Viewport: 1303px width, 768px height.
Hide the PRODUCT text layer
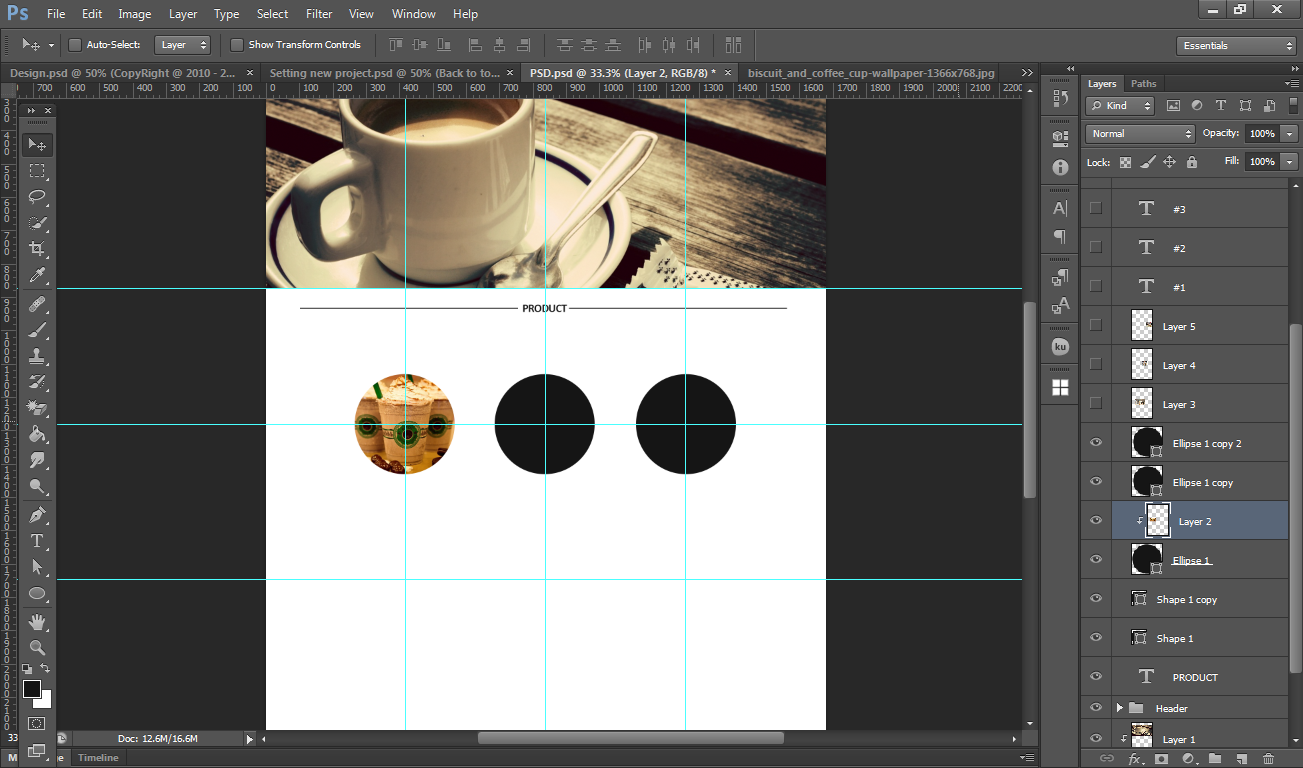tap(1096, 677)
